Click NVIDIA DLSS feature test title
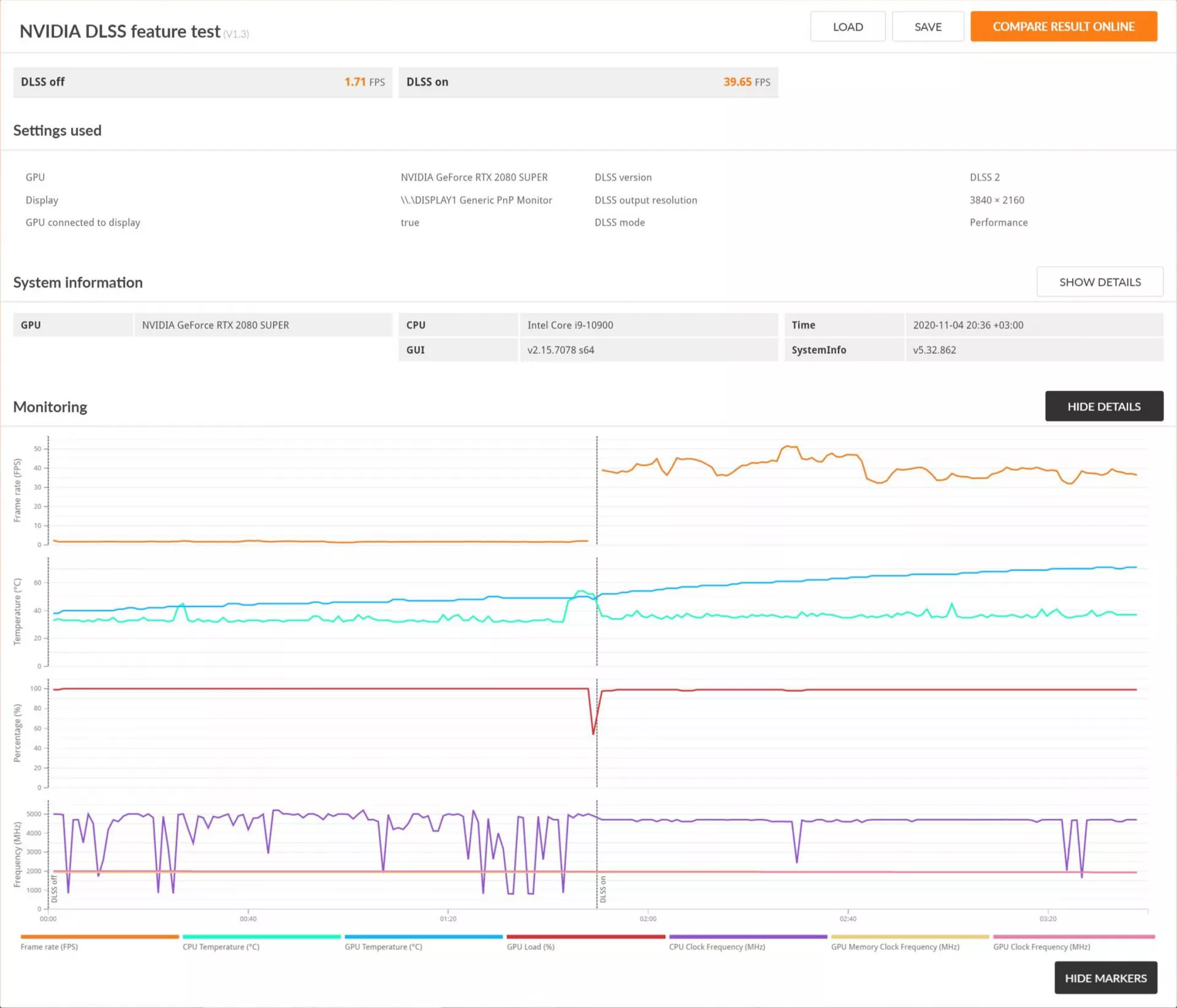This screenshot has width=1177, height=1008. (x=120, y=31)
